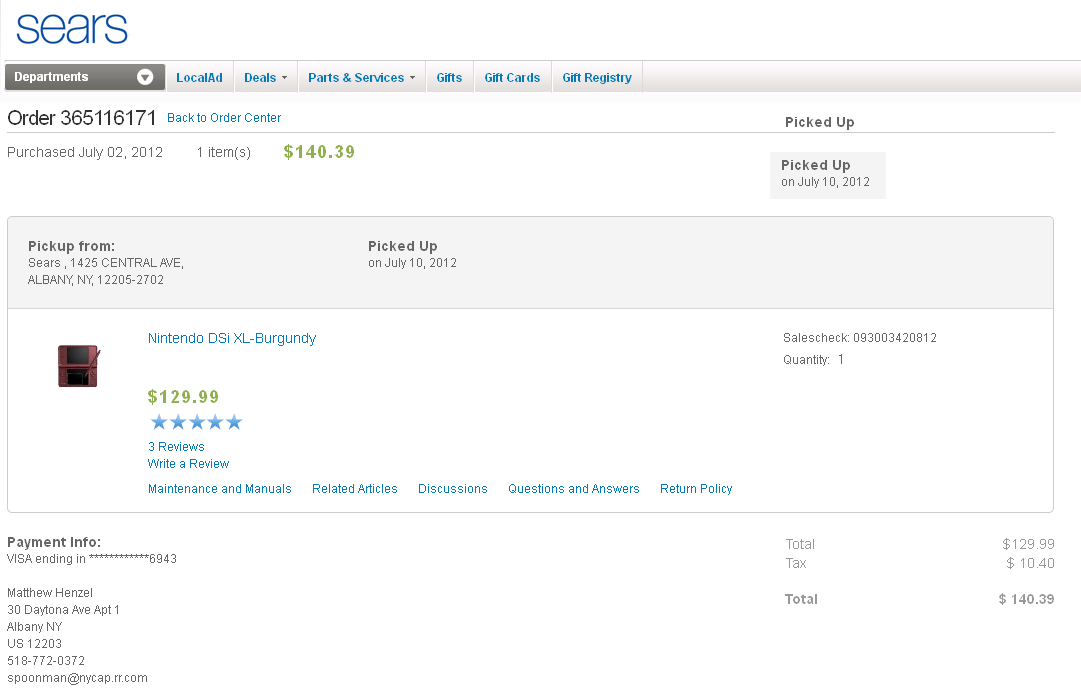Click the name Matthew Henzel

[50, 593]
